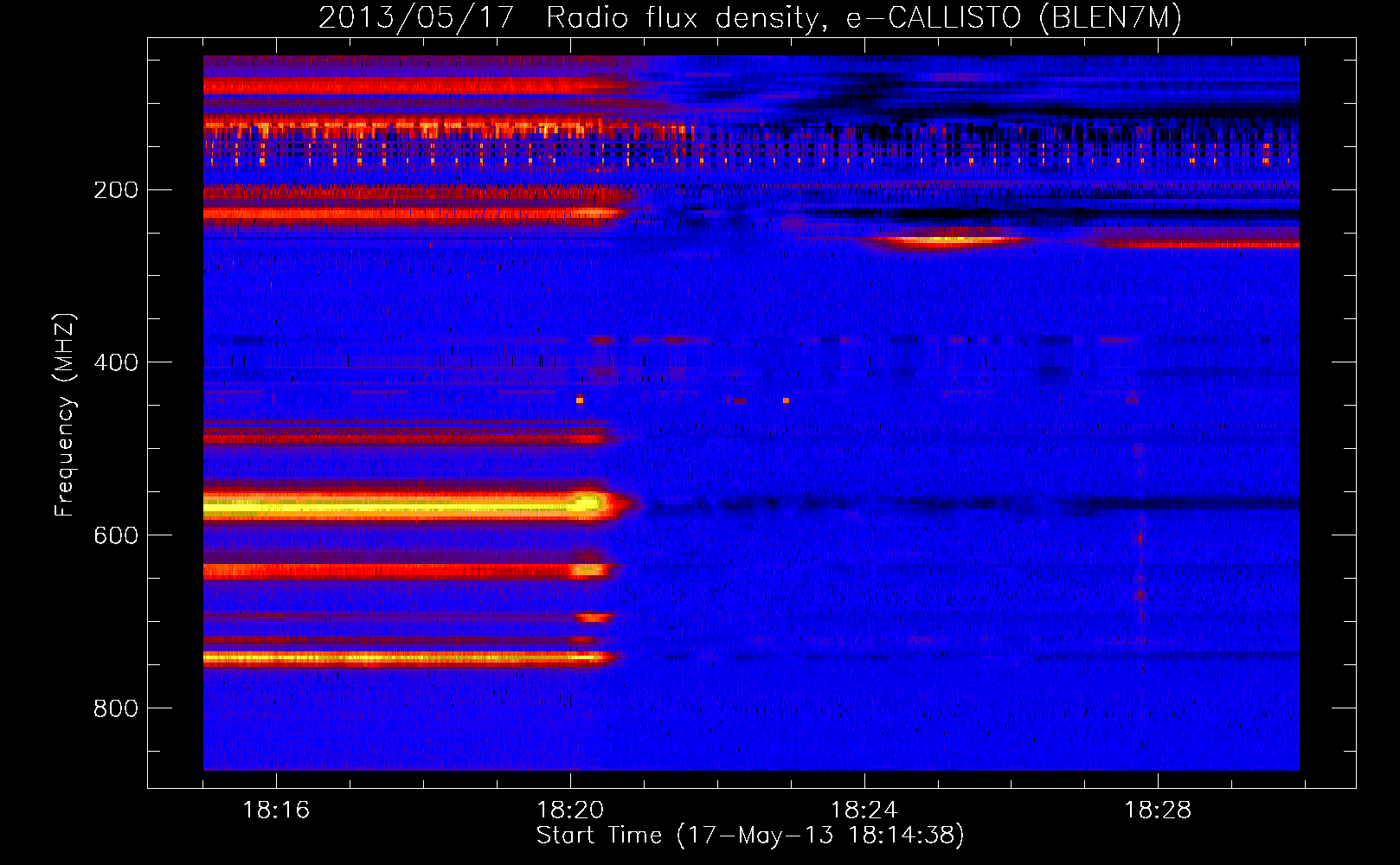Screen dimensions: 1400x865
Task: Click the 18:16 time tick label
Action: (x=276, y=810)
